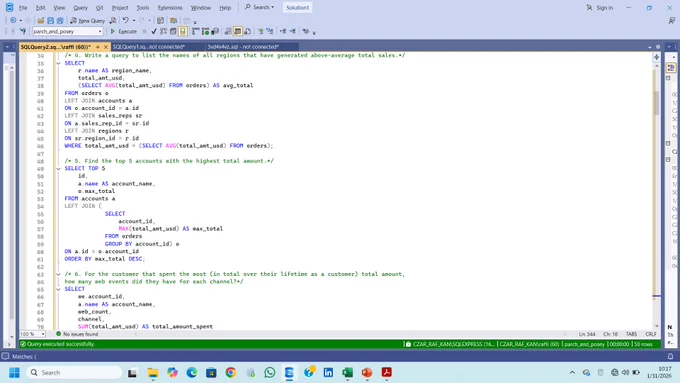Open a file with the folder icon
The height and width of the screenshot is (383, 680).
[40, 20]
